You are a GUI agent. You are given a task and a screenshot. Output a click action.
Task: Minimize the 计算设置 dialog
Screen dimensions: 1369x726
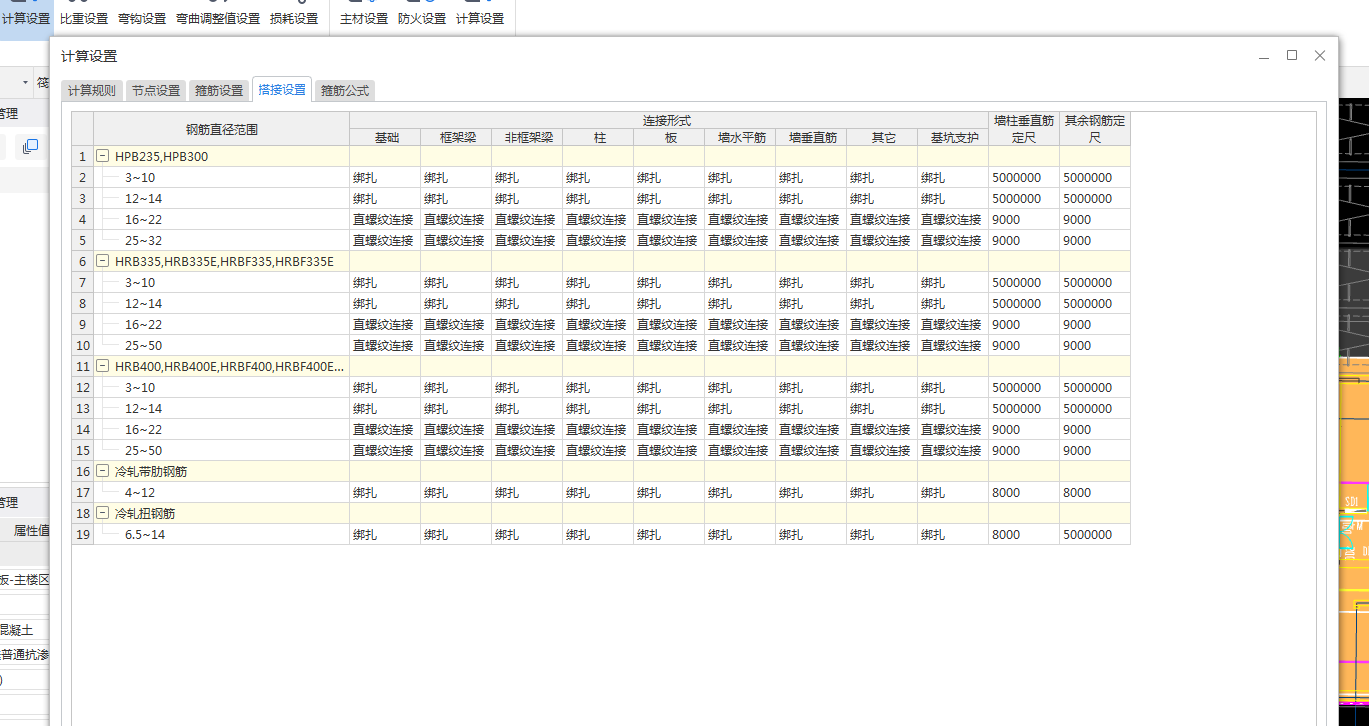pos(1264,56)
